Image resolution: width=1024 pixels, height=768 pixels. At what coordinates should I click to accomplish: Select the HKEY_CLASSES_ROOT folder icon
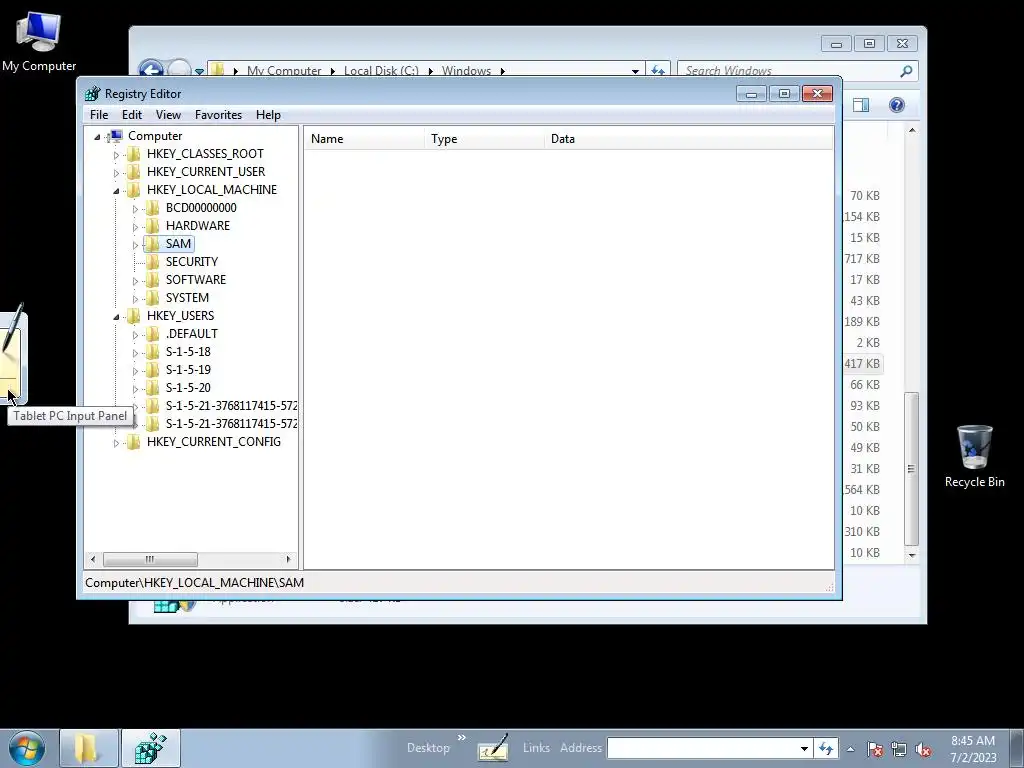[133, 153]
